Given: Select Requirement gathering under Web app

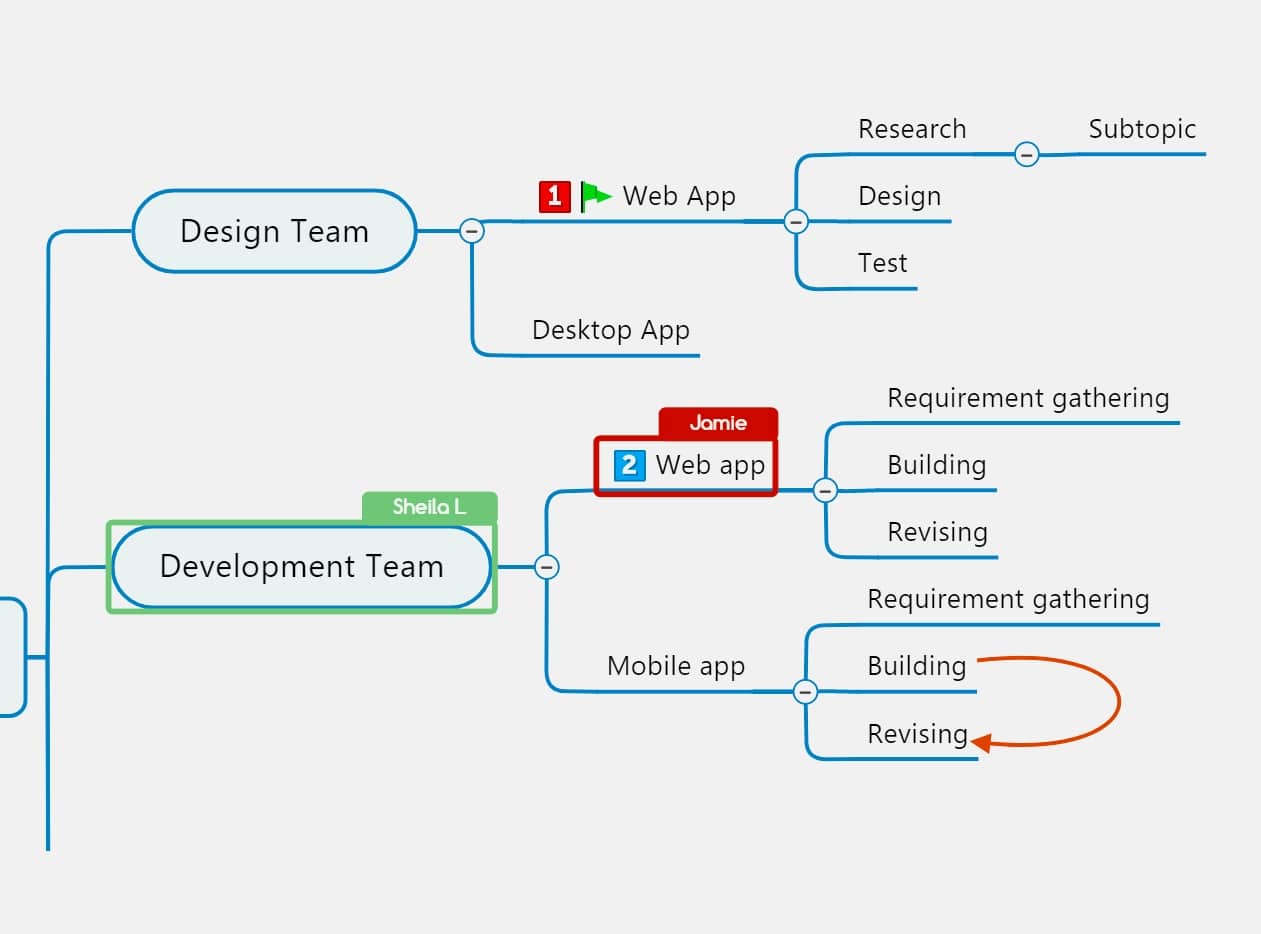Looking at the screenshot, I should (1028, 398).
